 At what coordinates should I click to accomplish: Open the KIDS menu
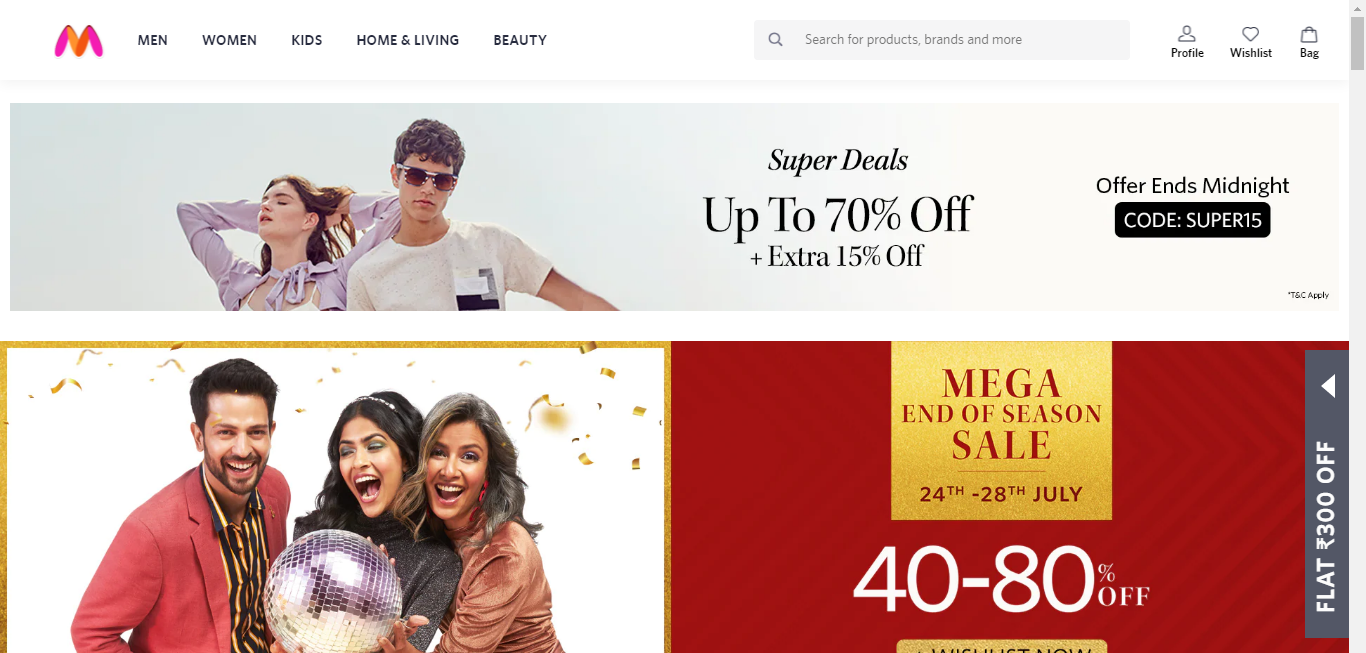[x=307, y=40]
